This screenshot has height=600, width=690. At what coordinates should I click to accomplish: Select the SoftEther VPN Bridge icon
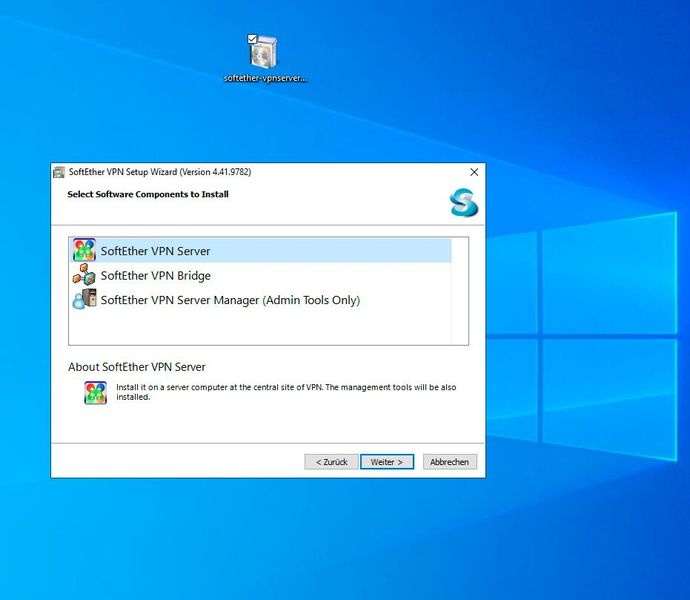84,275
